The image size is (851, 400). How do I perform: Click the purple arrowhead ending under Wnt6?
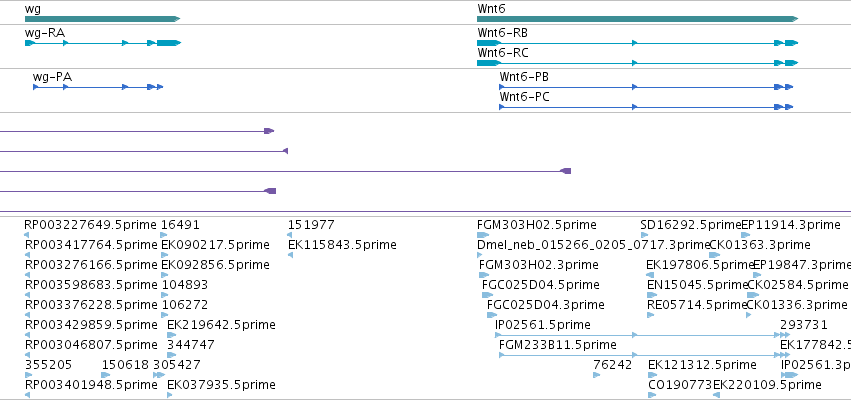click(566, 171)
